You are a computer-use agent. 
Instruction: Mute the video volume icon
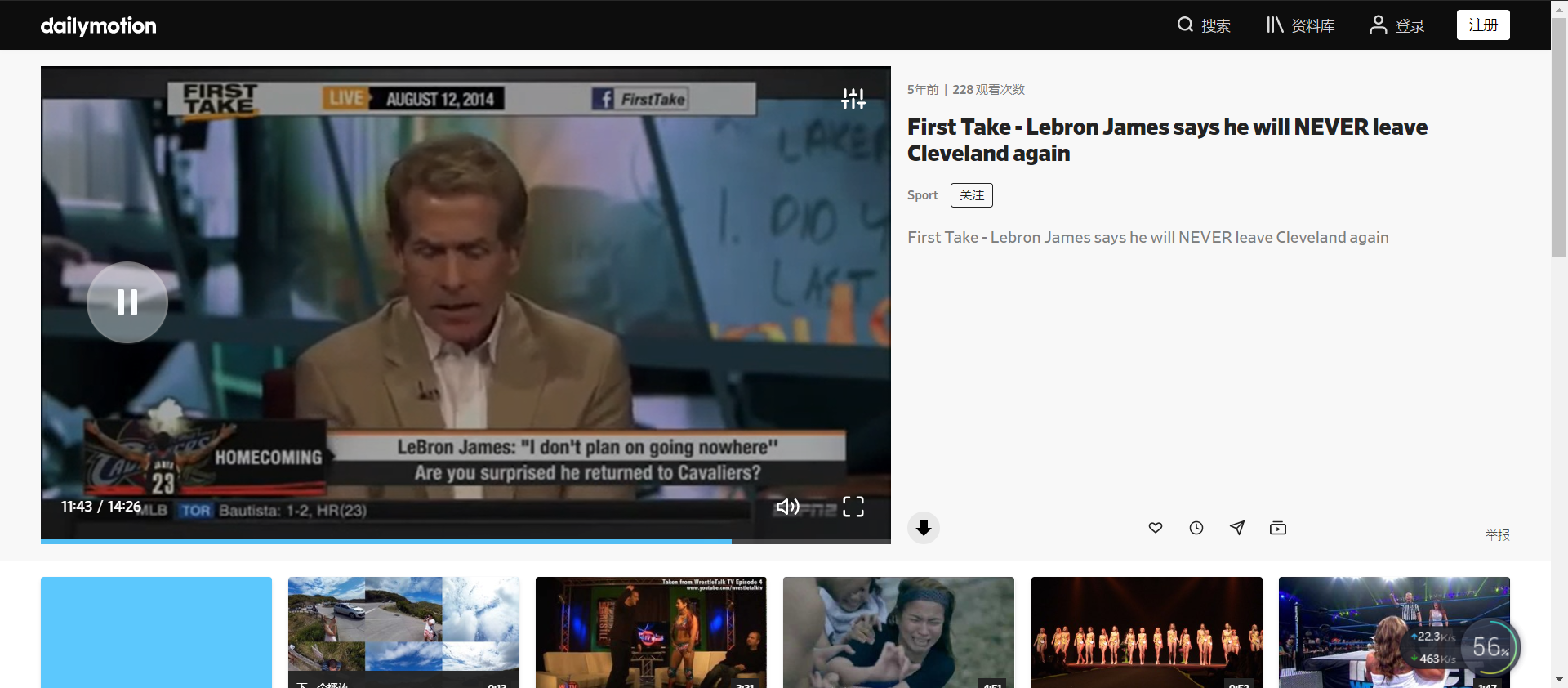tap(787, 507)
